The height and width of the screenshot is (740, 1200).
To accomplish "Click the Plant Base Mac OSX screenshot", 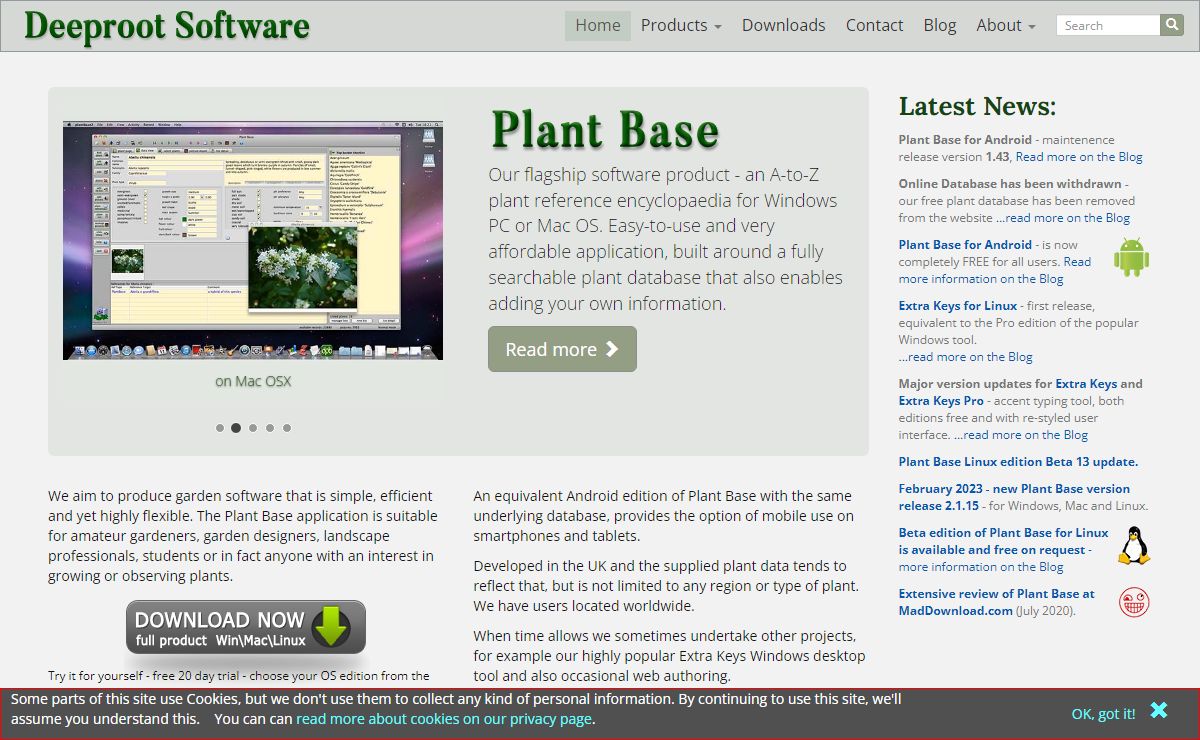I will (x=253, y=241).
